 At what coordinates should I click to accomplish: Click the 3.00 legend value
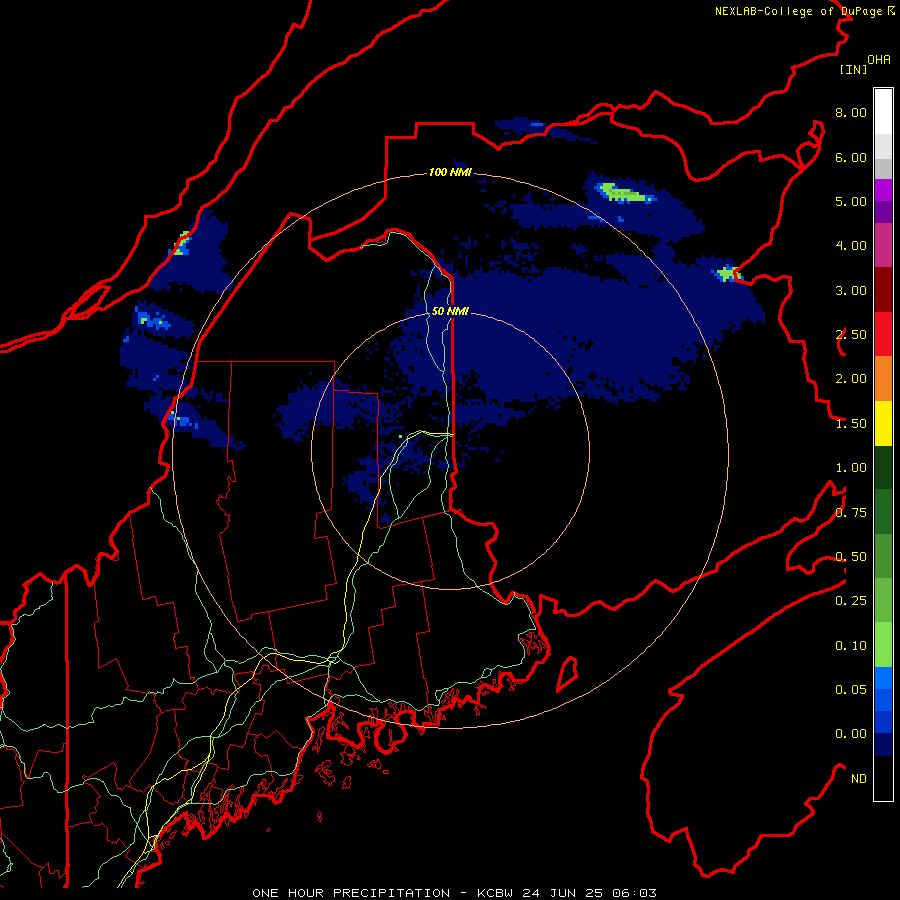coord(851,290)
